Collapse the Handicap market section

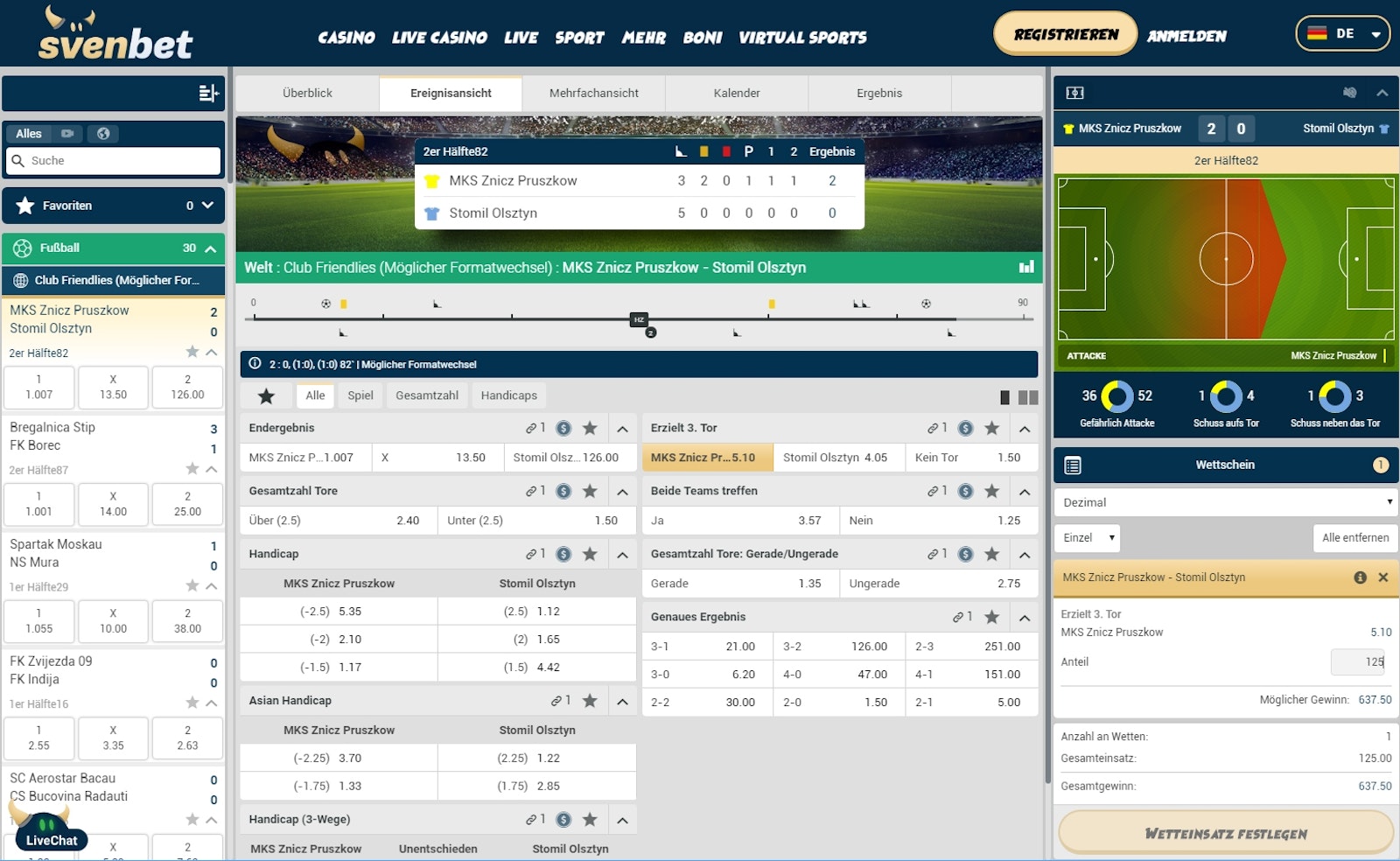pos(623,554)
